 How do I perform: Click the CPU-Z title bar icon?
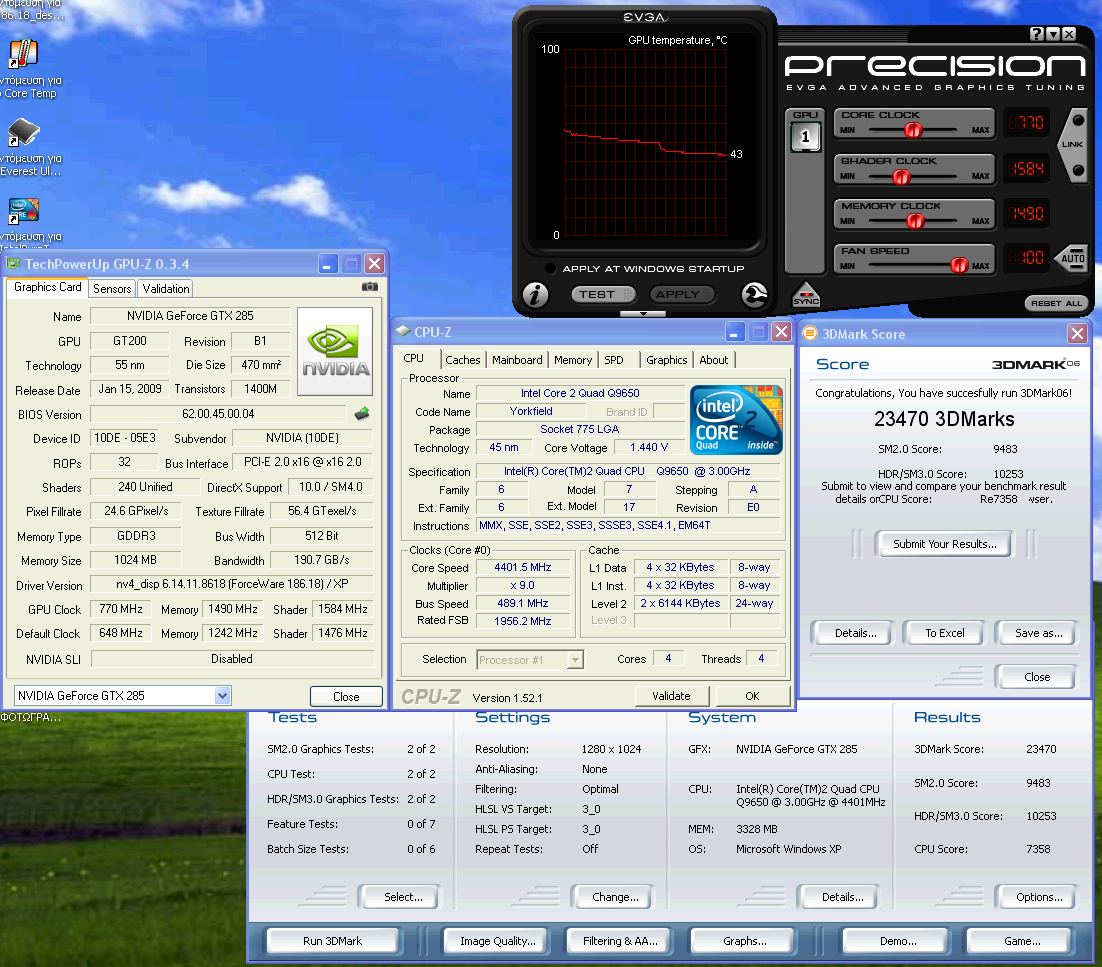(x=403, y=331)
